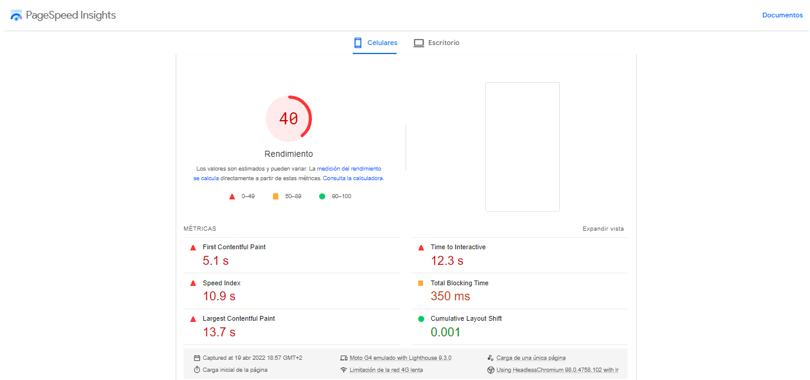The height and width of the screenshot is (380, 810).
Task: Click 'Limitación de la red 4G lenta'
Action: [x=386, y=370]
